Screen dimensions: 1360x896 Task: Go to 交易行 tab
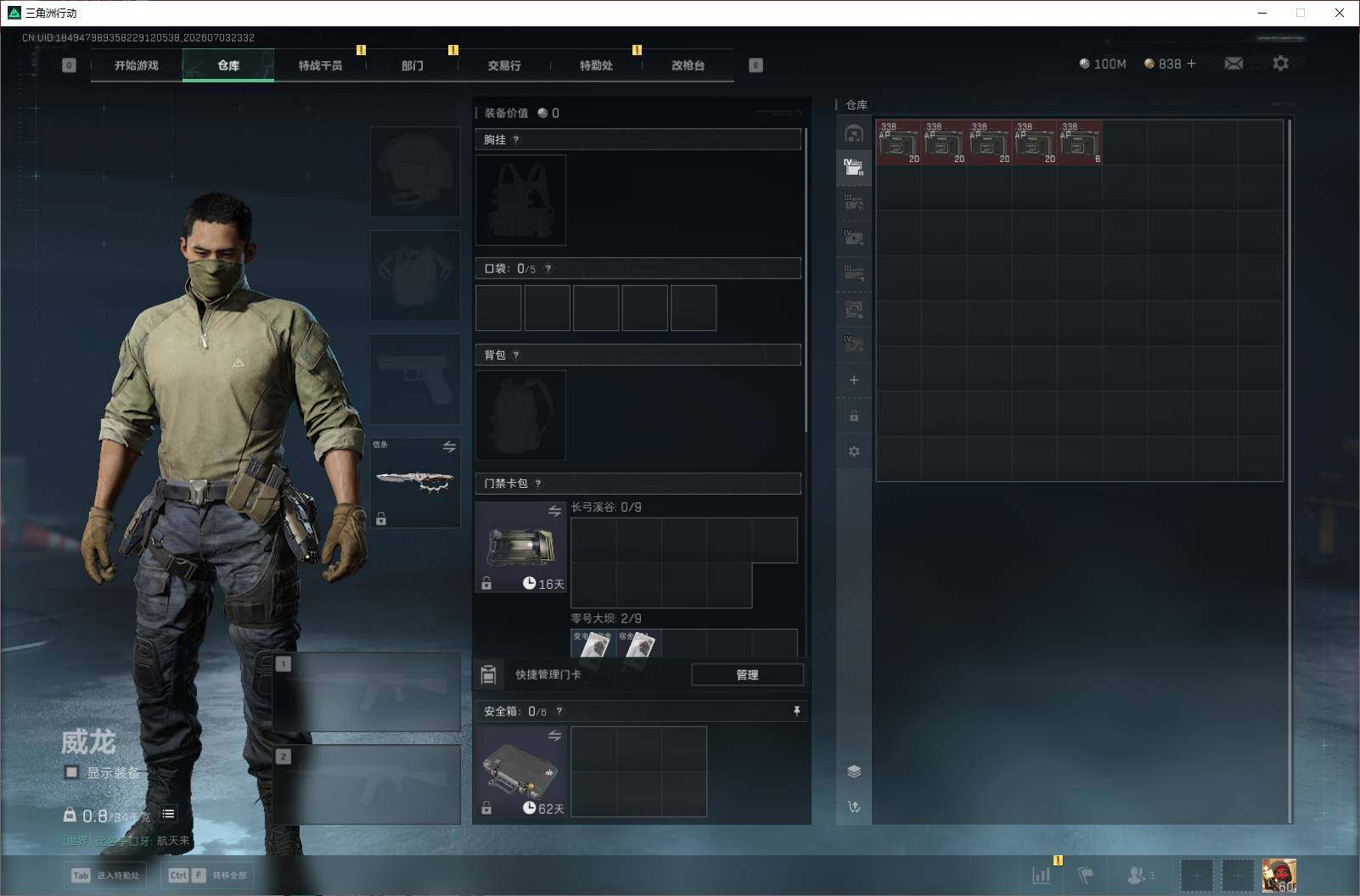point(504,65)
